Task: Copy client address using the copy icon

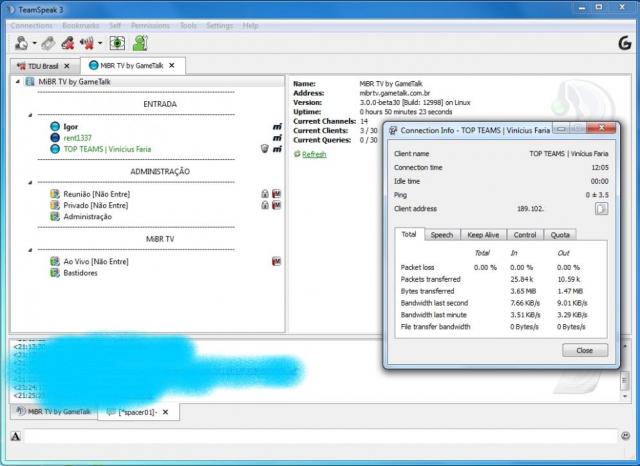Action: tap(601, 209)
